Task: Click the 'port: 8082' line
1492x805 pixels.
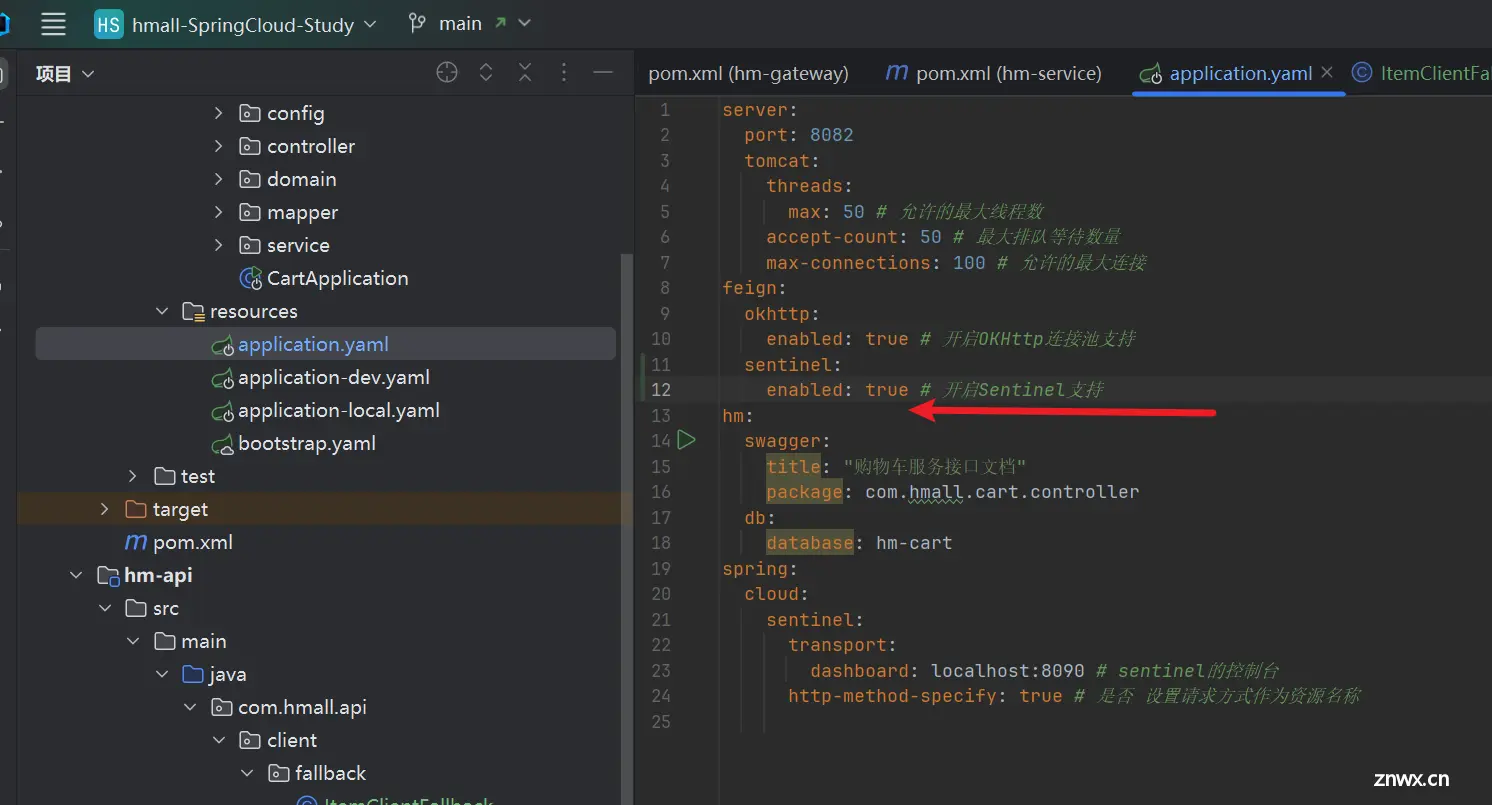Action: (799, 135)
